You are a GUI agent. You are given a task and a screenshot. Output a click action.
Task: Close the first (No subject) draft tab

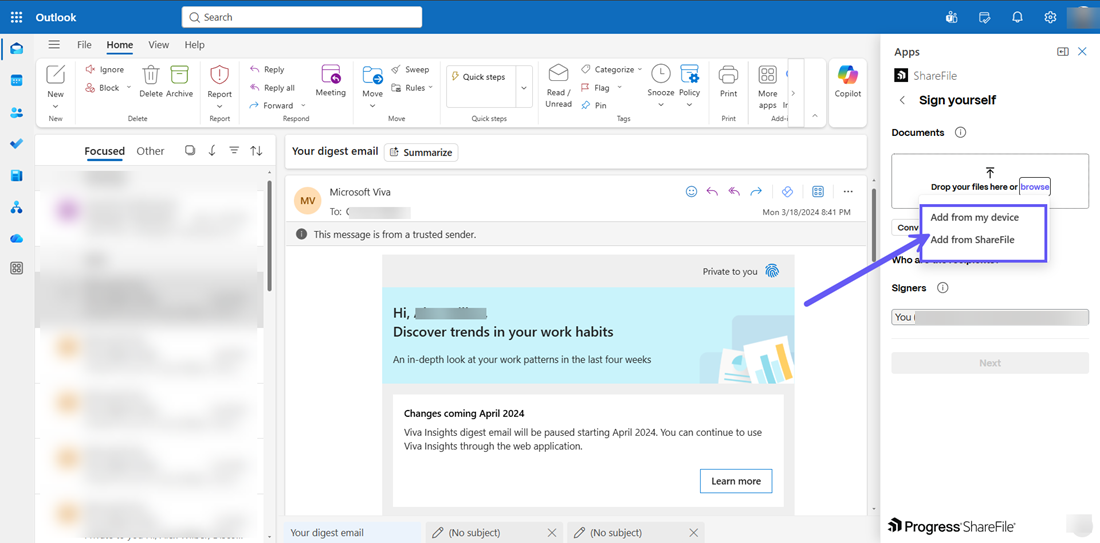(x=551, y=532)
